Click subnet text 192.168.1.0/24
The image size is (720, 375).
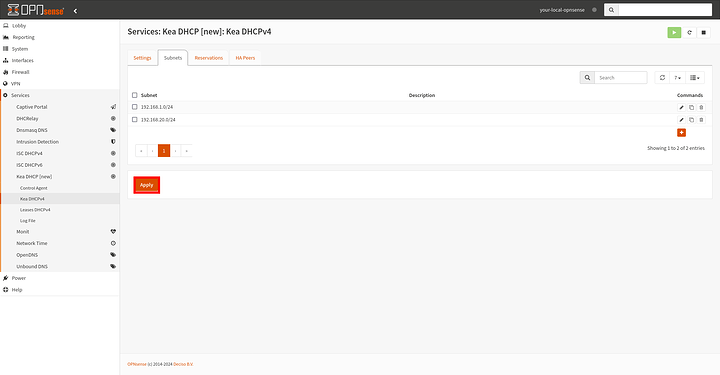(x=157, y=107)
